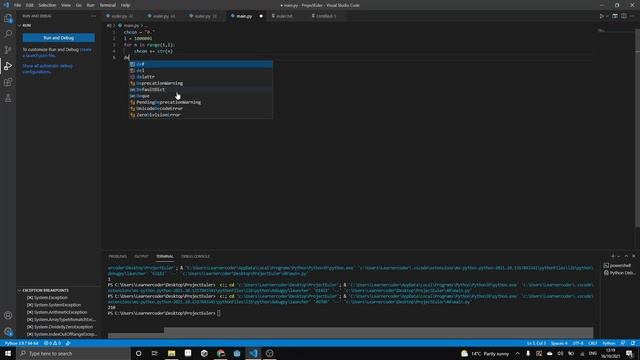Open the Spaces: 4 indentation selector
The image size is (640, 360).
pyautogui.click(x=559, y=343)
